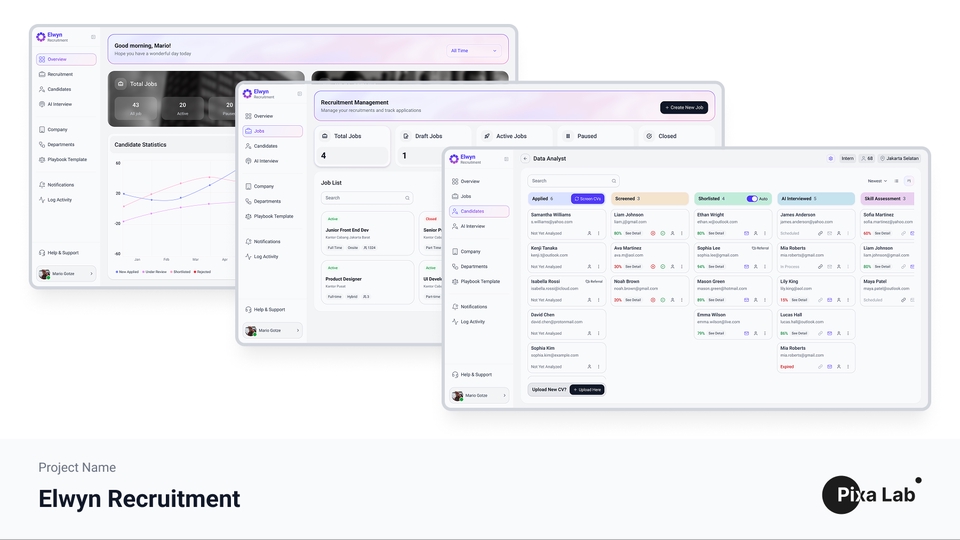Image resolution: width=960 pixels, height=540 pixels.
Task: Expand the Mario Gotze profile chevron in Overview window
Action: coord(92,273)
